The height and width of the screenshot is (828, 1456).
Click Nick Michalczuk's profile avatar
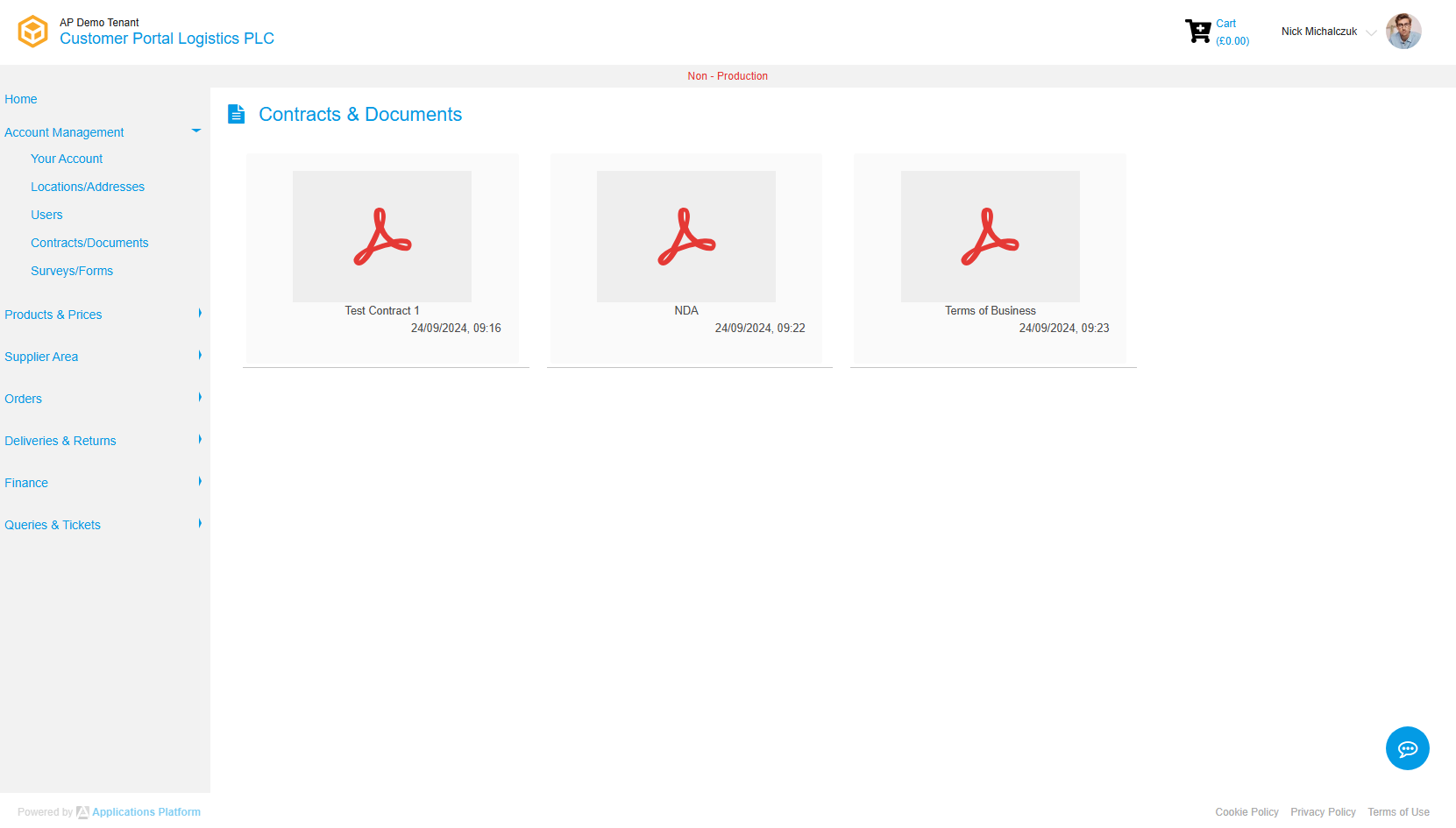[1403, 32]
